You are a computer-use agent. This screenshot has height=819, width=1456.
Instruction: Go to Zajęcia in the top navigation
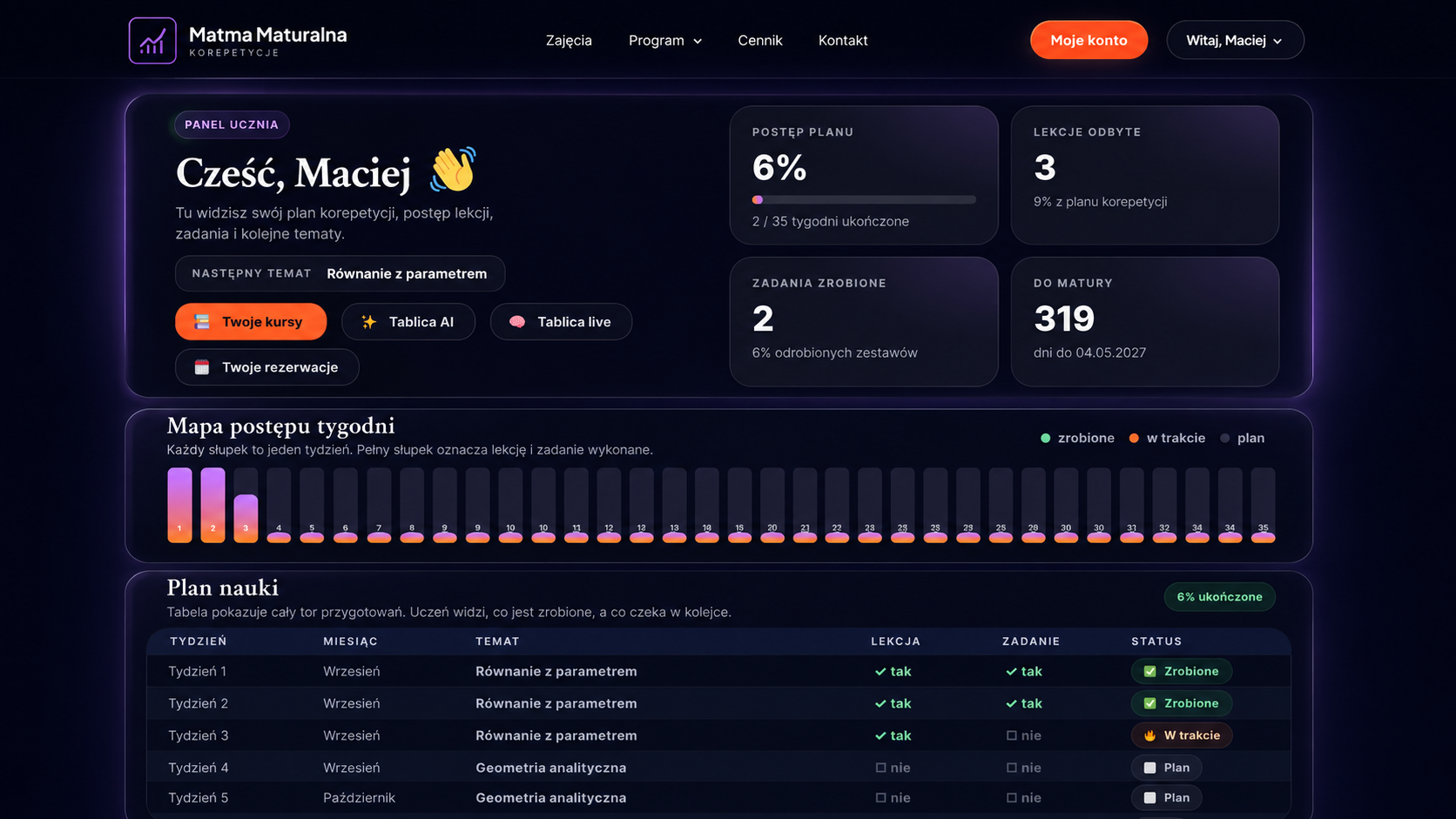point(569,41)
